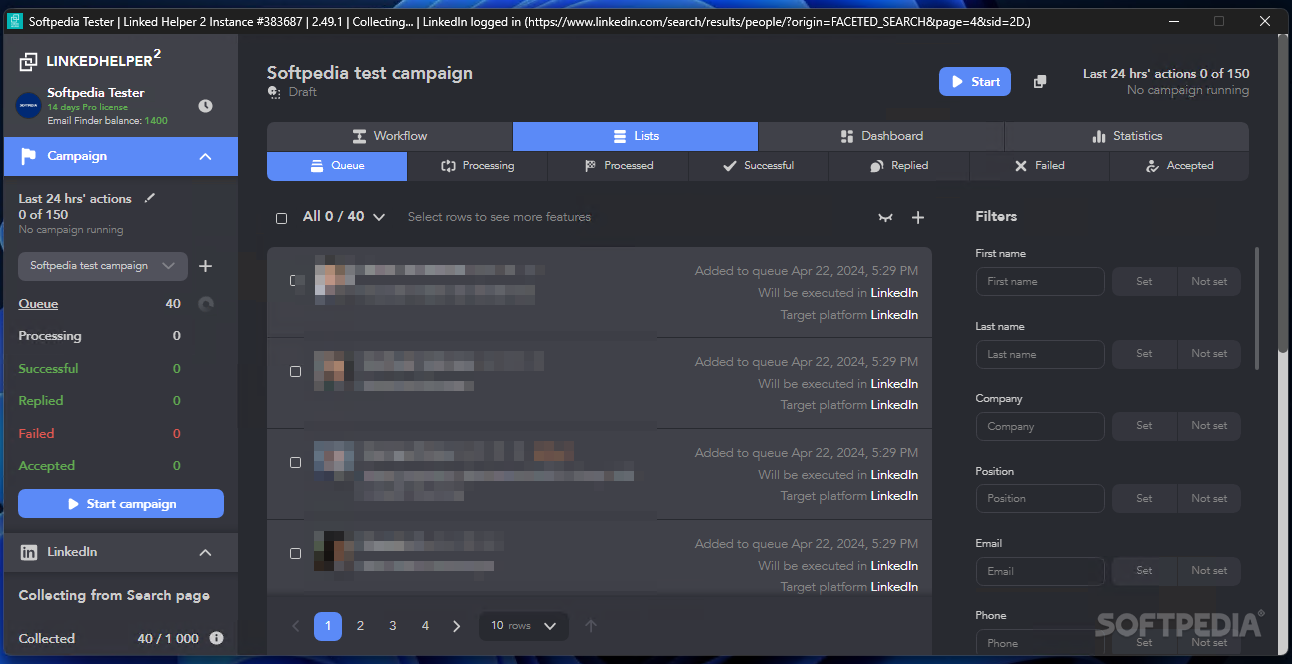Toggle the hide-filters closed-eye icon
Screen dimensions: 1292x664
pyautogui.click(x=885, y=218)
